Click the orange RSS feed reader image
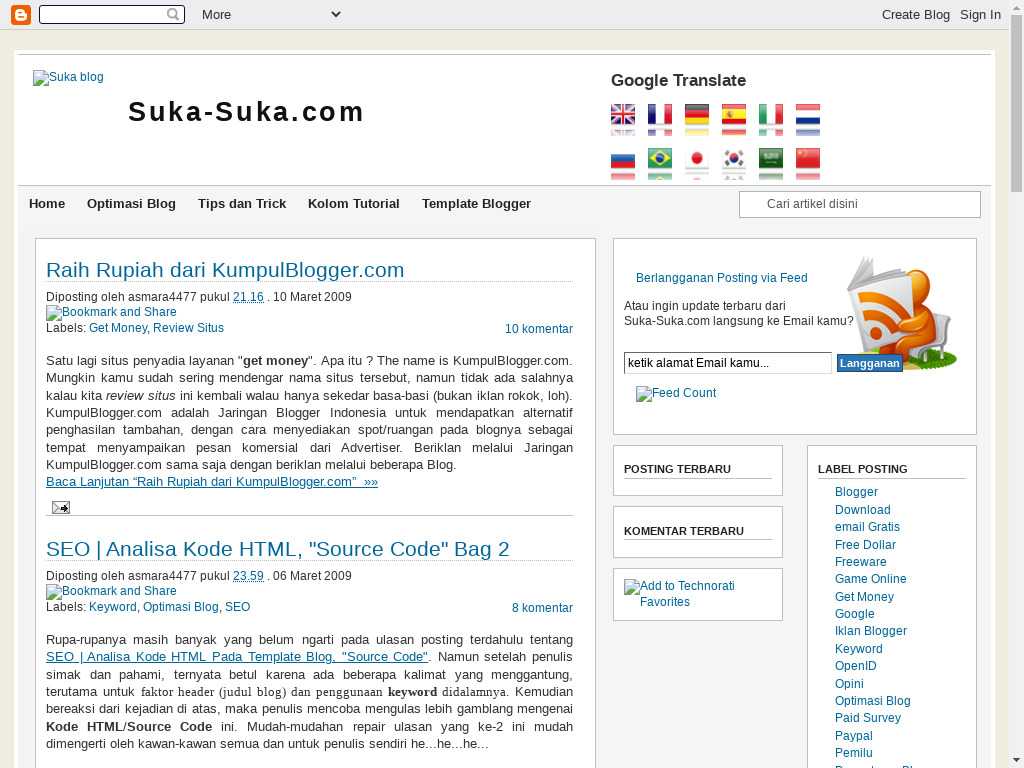 [900, 314]
